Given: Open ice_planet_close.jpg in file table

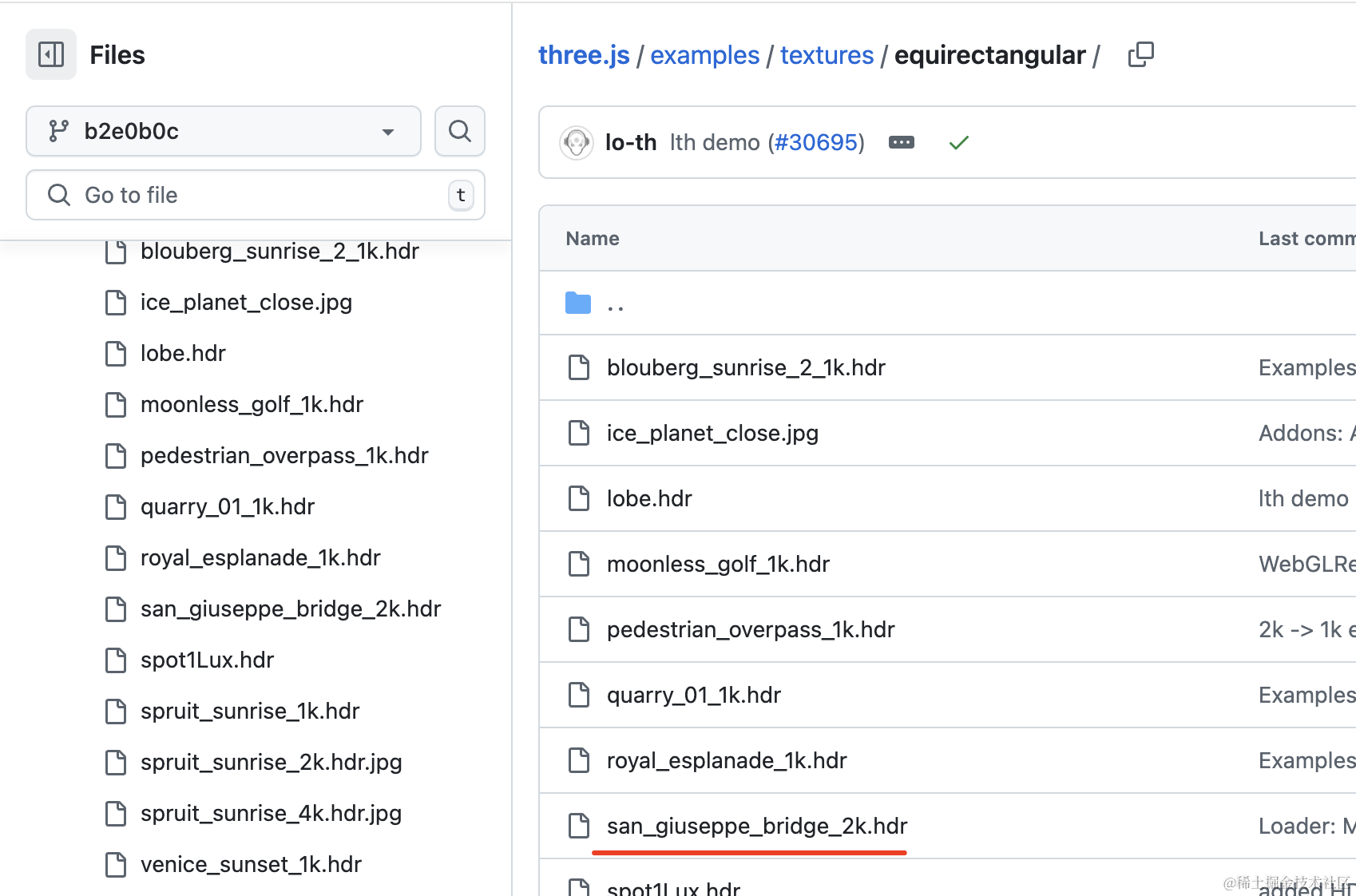Looking at the screenshot, I should [x=712, y=433].
